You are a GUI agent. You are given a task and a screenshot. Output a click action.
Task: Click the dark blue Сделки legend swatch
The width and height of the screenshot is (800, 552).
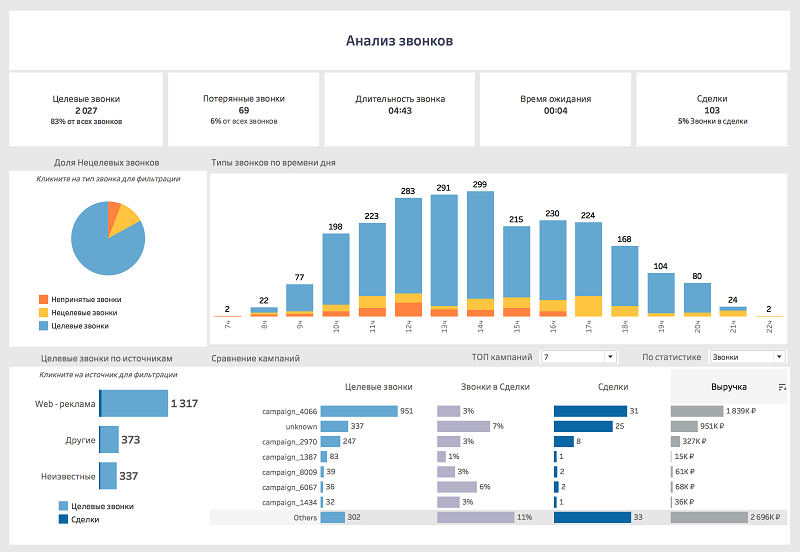coord(63,519)
